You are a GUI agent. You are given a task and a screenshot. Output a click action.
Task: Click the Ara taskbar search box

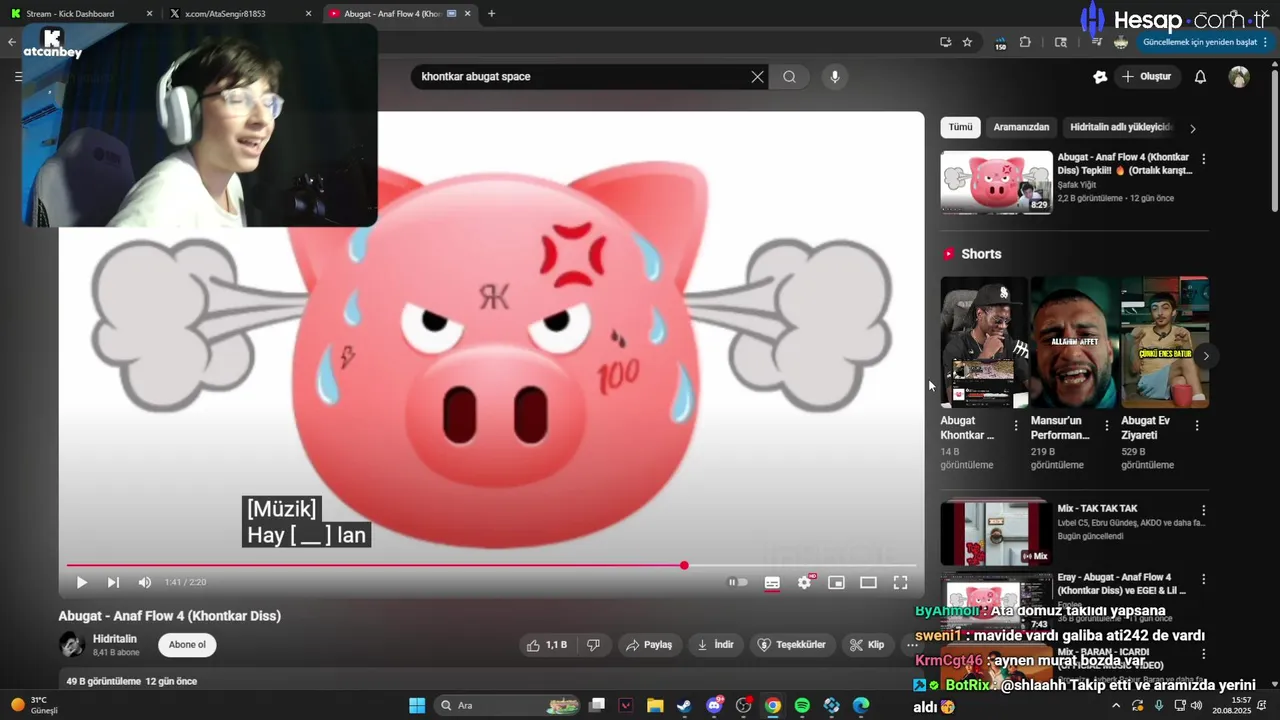[x=507, y=705]
